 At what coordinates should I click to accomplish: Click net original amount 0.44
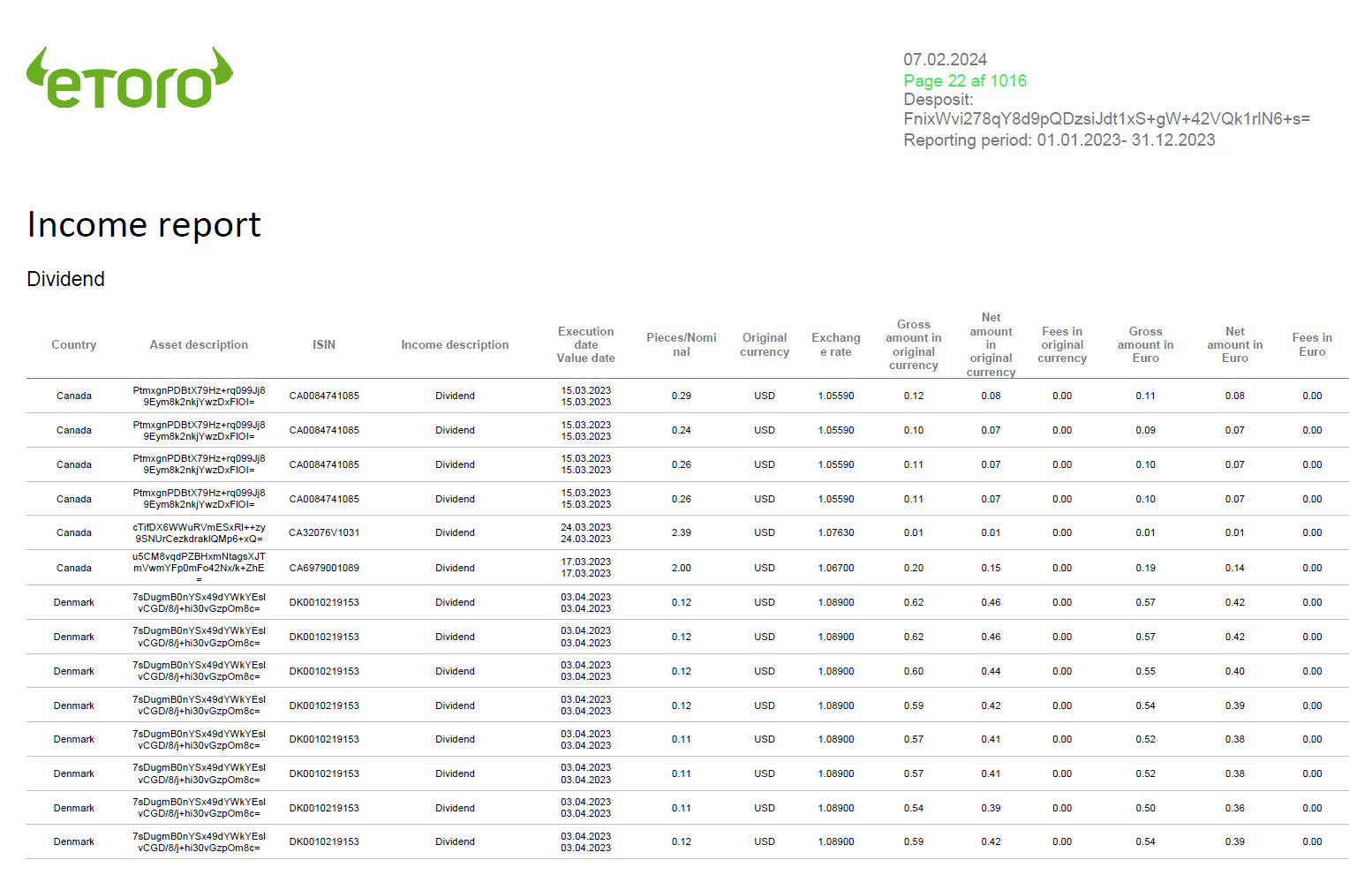click(x=991, y=671)
